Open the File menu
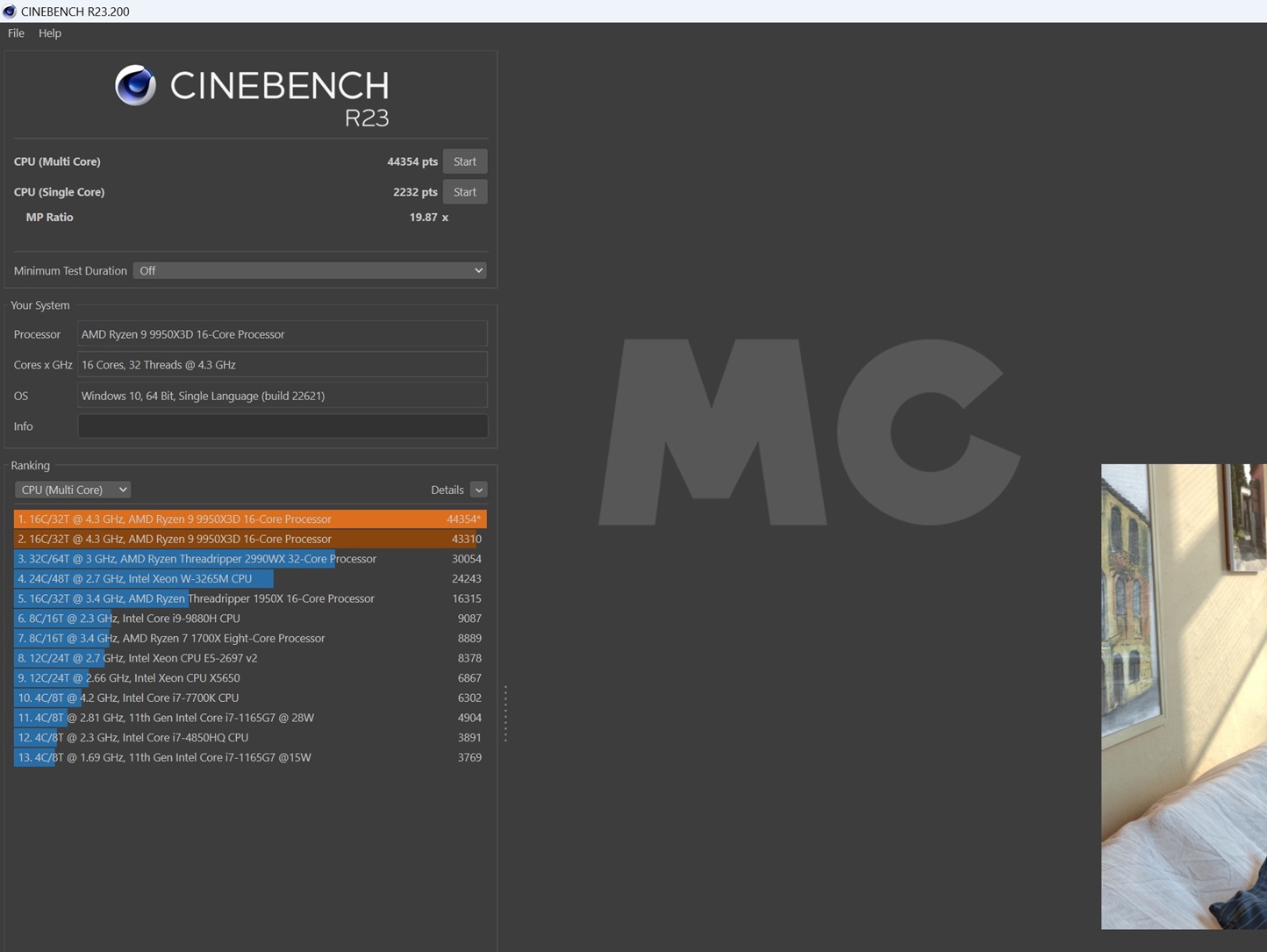 point(16,33)
